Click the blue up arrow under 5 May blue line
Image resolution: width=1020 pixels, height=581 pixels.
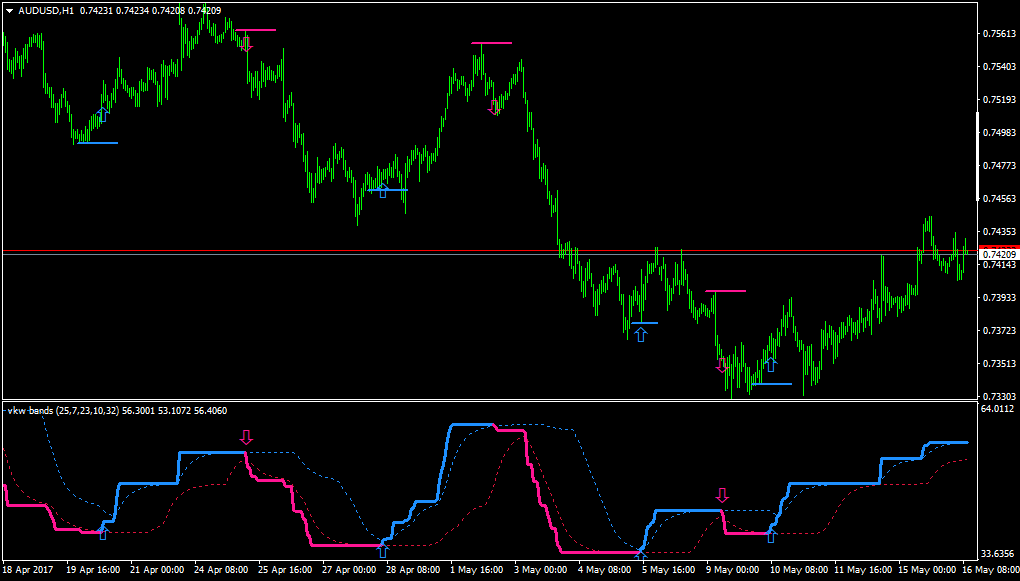[641, 334]
